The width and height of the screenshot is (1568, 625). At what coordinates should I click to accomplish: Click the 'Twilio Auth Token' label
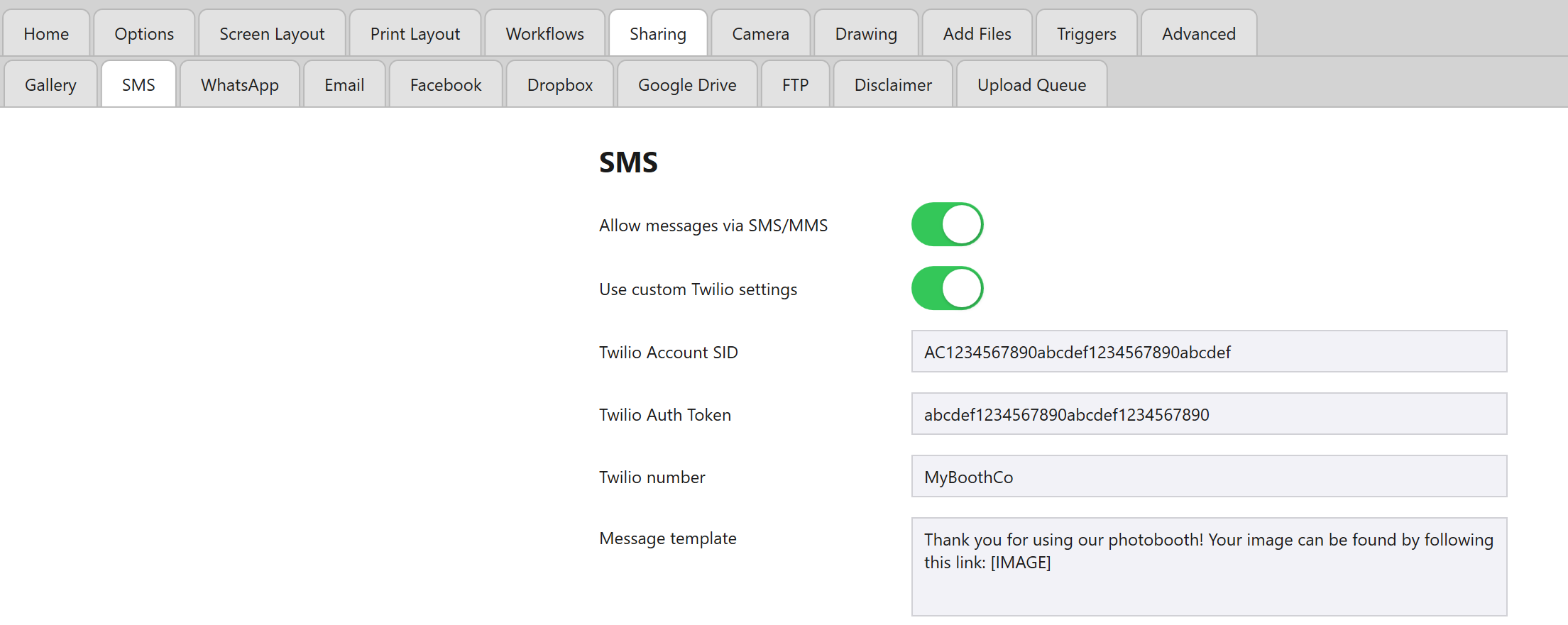[665, 415]
